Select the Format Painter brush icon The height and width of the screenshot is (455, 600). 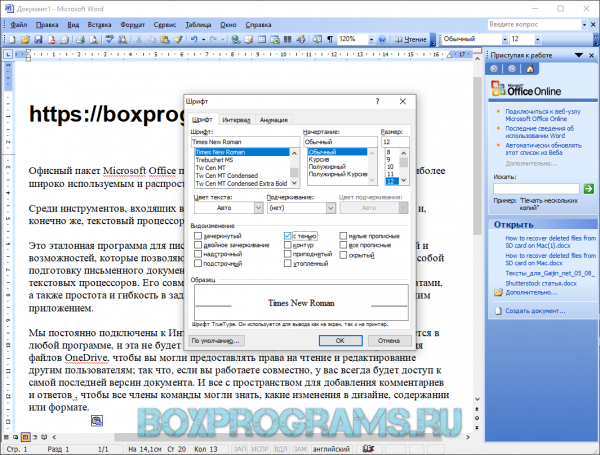click(x=178, y=39)
